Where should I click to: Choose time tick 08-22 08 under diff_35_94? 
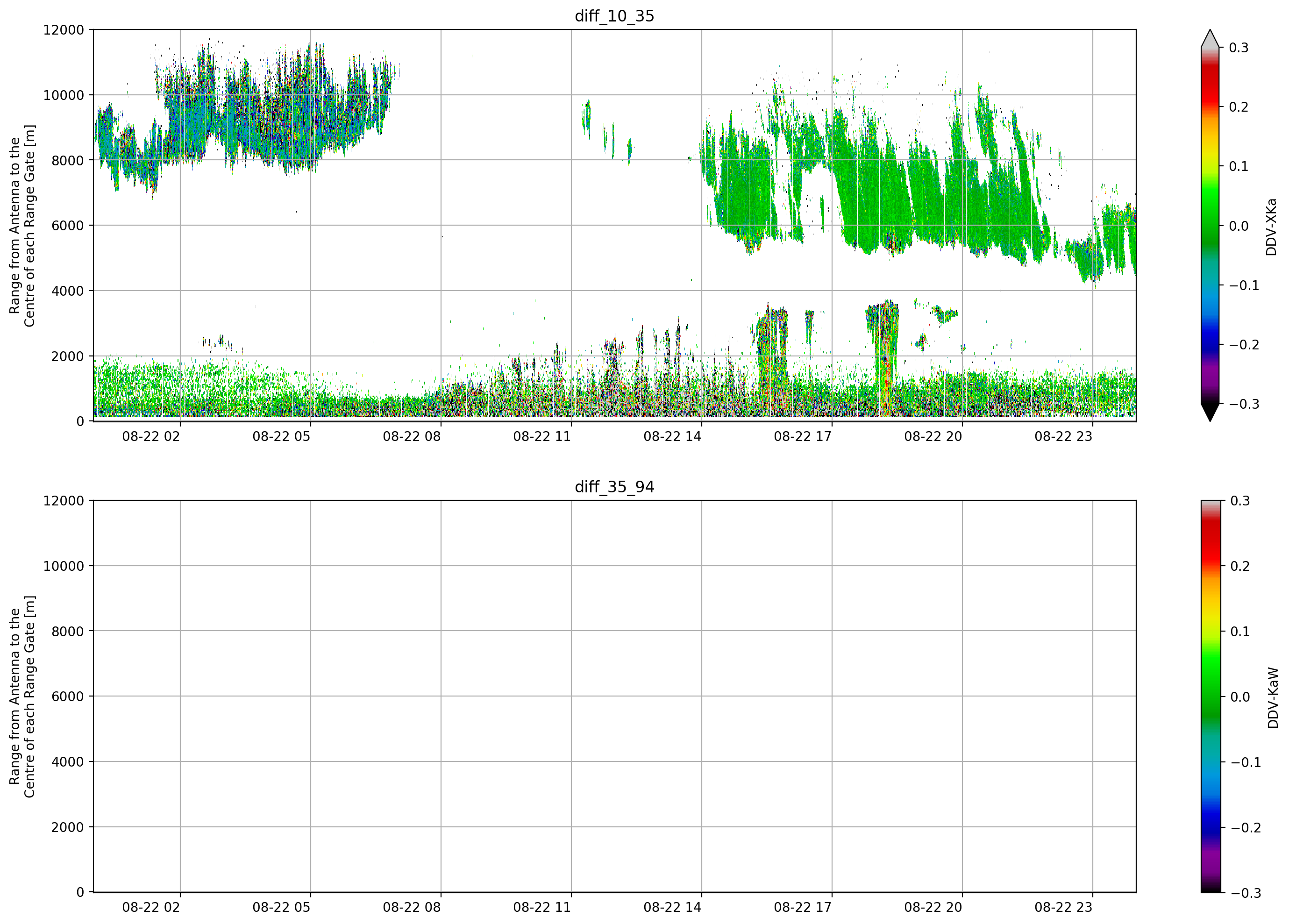coord(412,908)
